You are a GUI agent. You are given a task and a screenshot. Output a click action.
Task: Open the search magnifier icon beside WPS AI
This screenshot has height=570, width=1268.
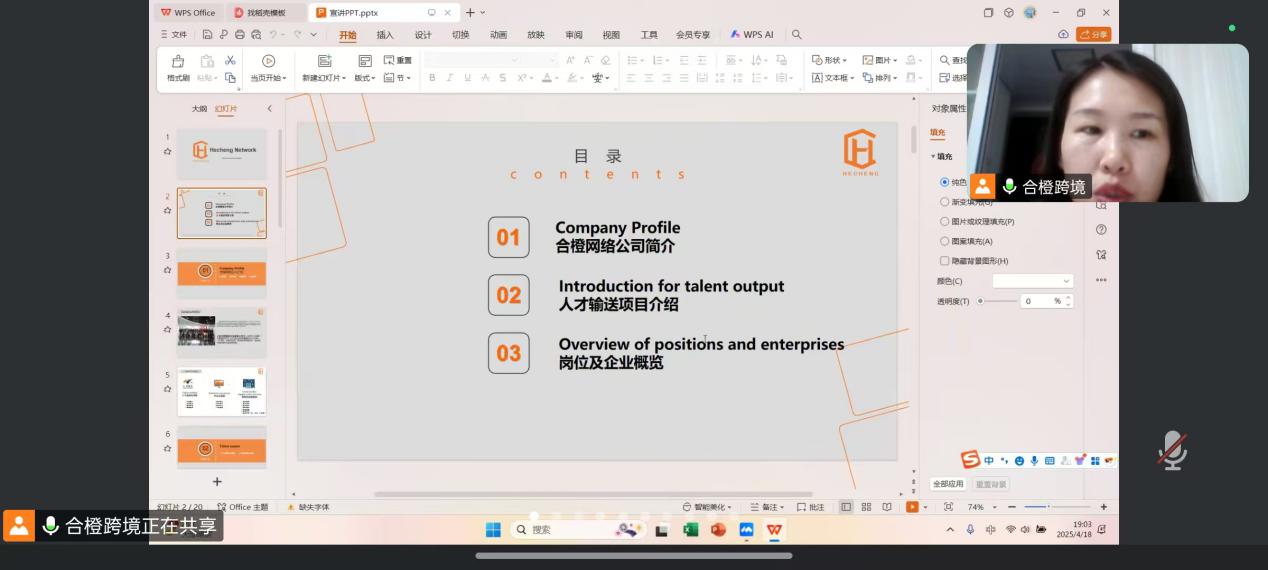coord(797,35)
